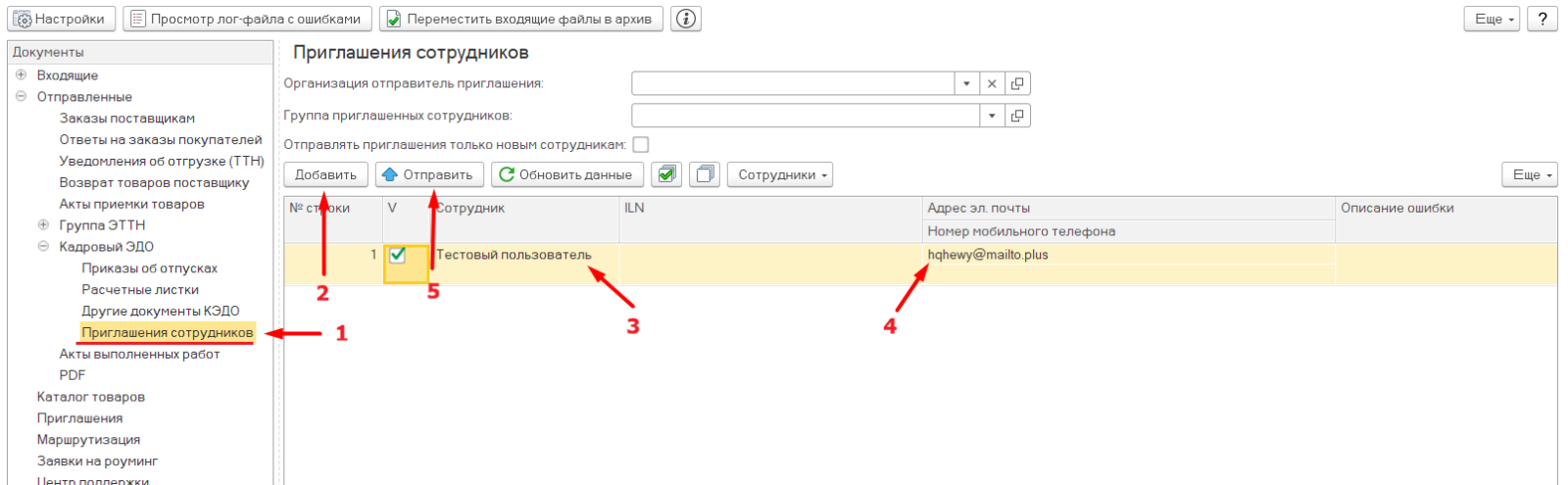Screen dimensions: 1568x485
Task: Select Каталог товаров in the sidebar
Action: 91,397
